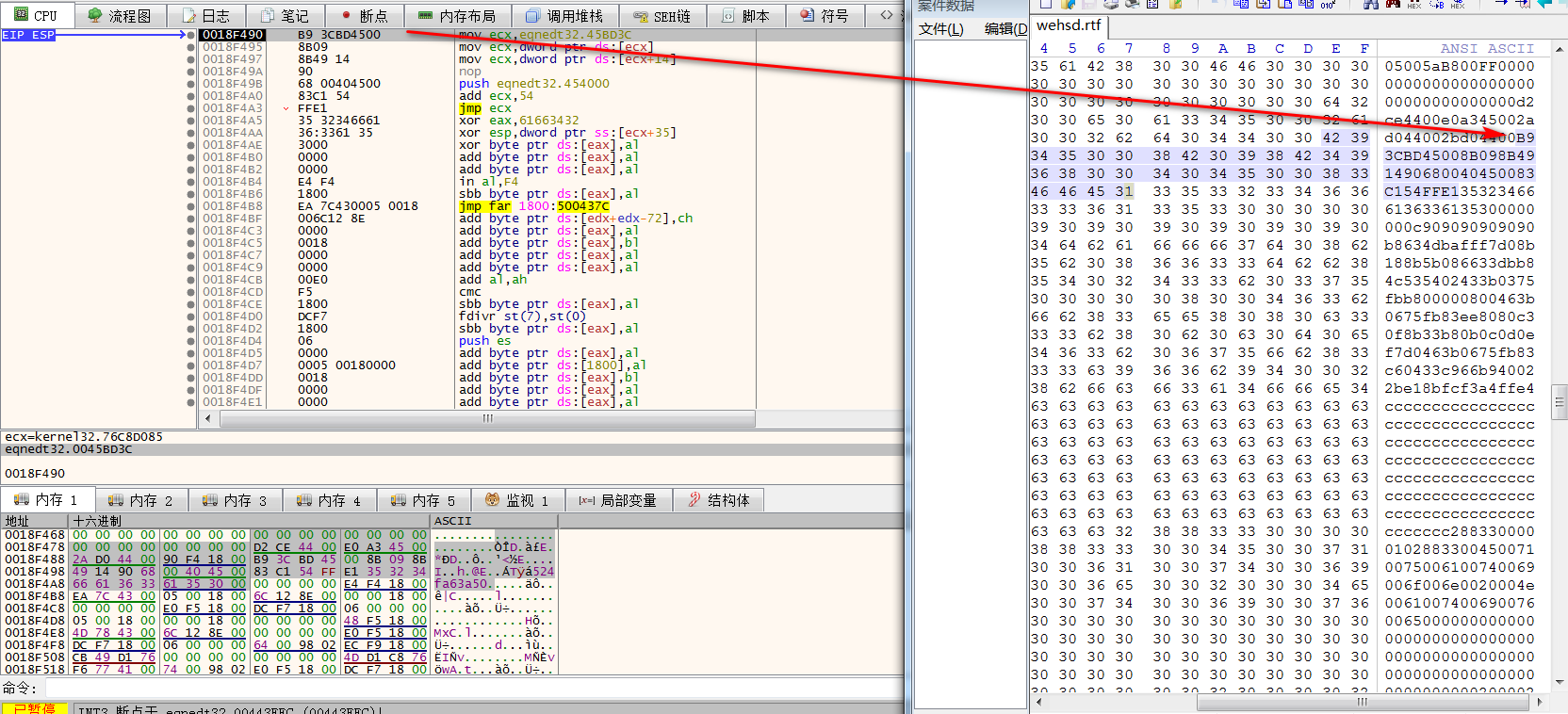Open the 编辑(D) menu in hex editor

[x=1005, y=28]
